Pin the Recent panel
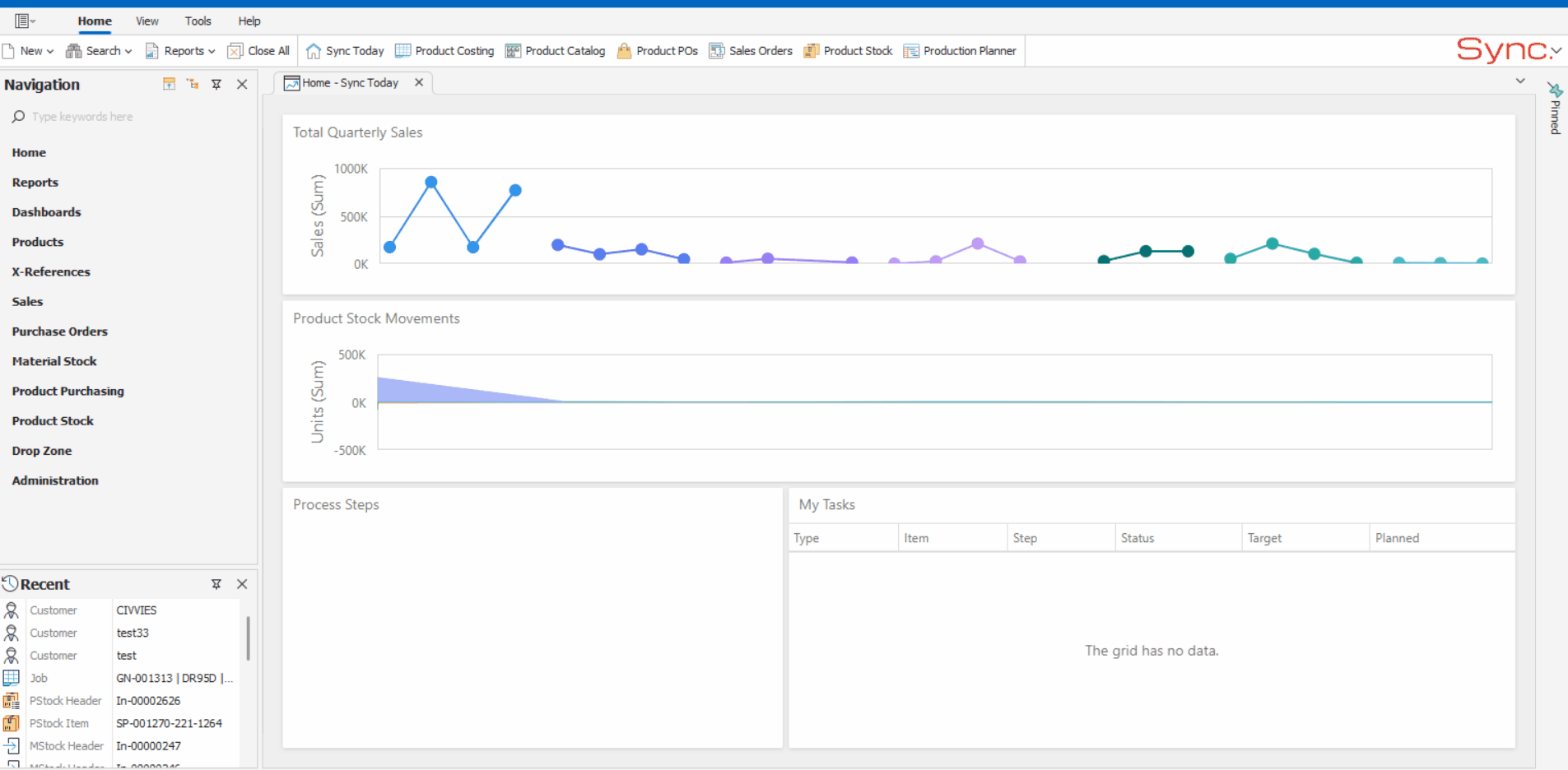This screenshot has width=1568, height=770. pos(216,584)
